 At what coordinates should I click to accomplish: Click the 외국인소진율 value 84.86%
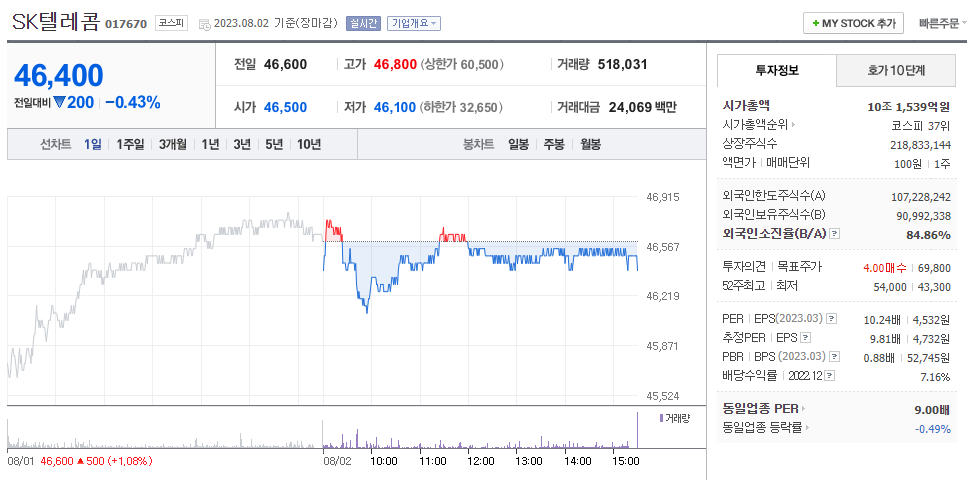(929, 234)
